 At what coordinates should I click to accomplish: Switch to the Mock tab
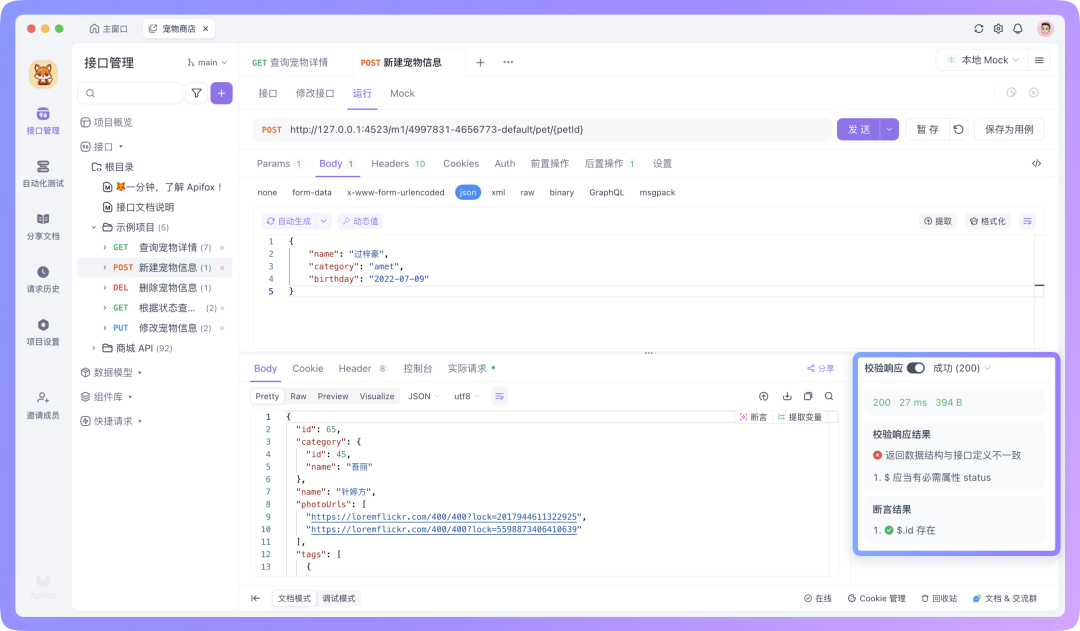click(402, 93)
